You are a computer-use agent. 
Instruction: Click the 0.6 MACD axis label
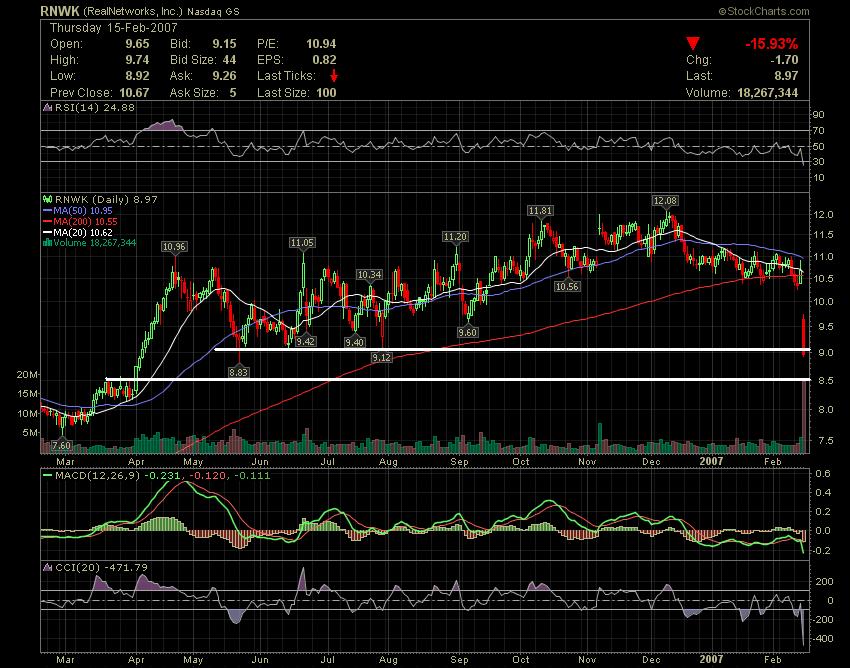[x=823, y=473]
